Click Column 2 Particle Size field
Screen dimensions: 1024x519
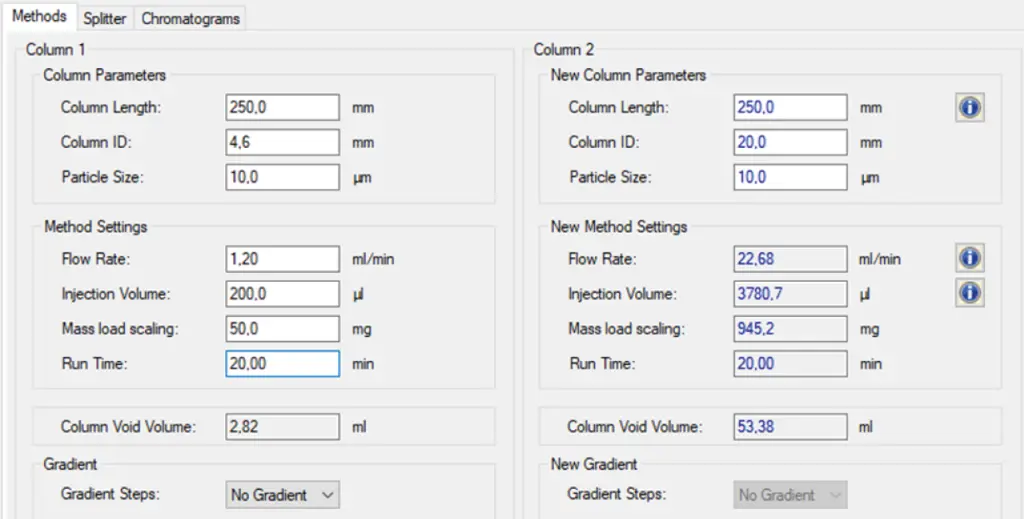click(x=790, y=177)
